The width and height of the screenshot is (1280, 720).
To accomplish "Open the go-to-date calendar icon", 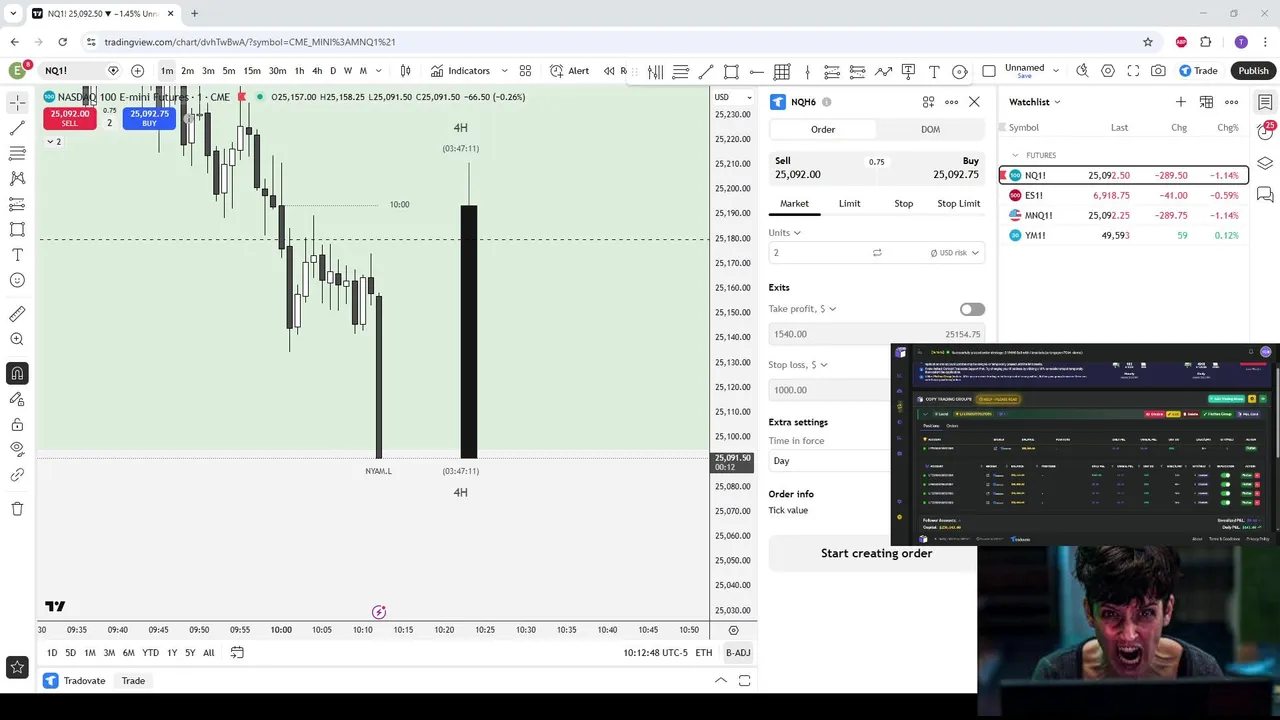I will tap(237, 653).
